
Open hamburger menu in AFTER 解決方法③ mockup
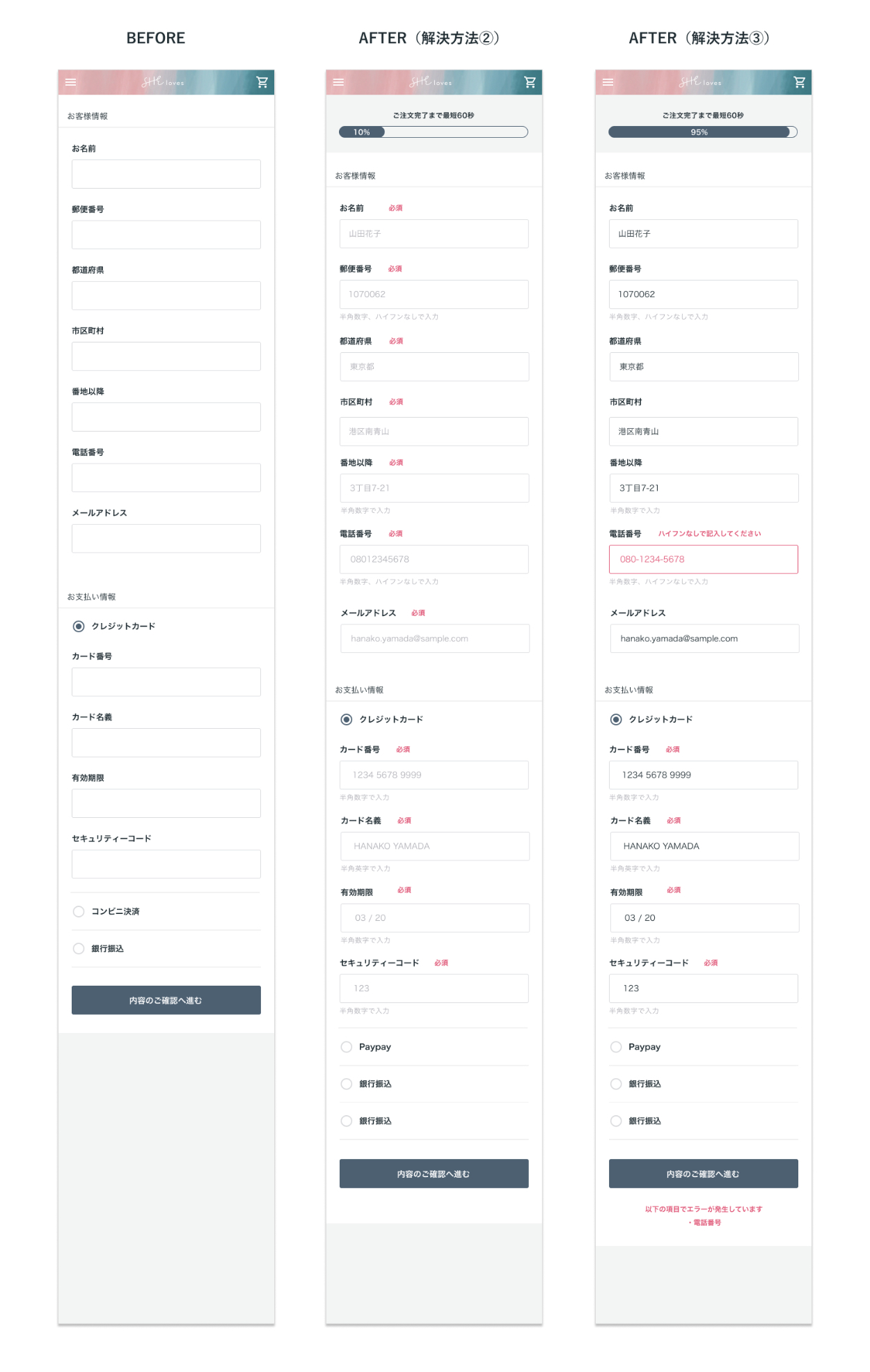tap(608, 82)
